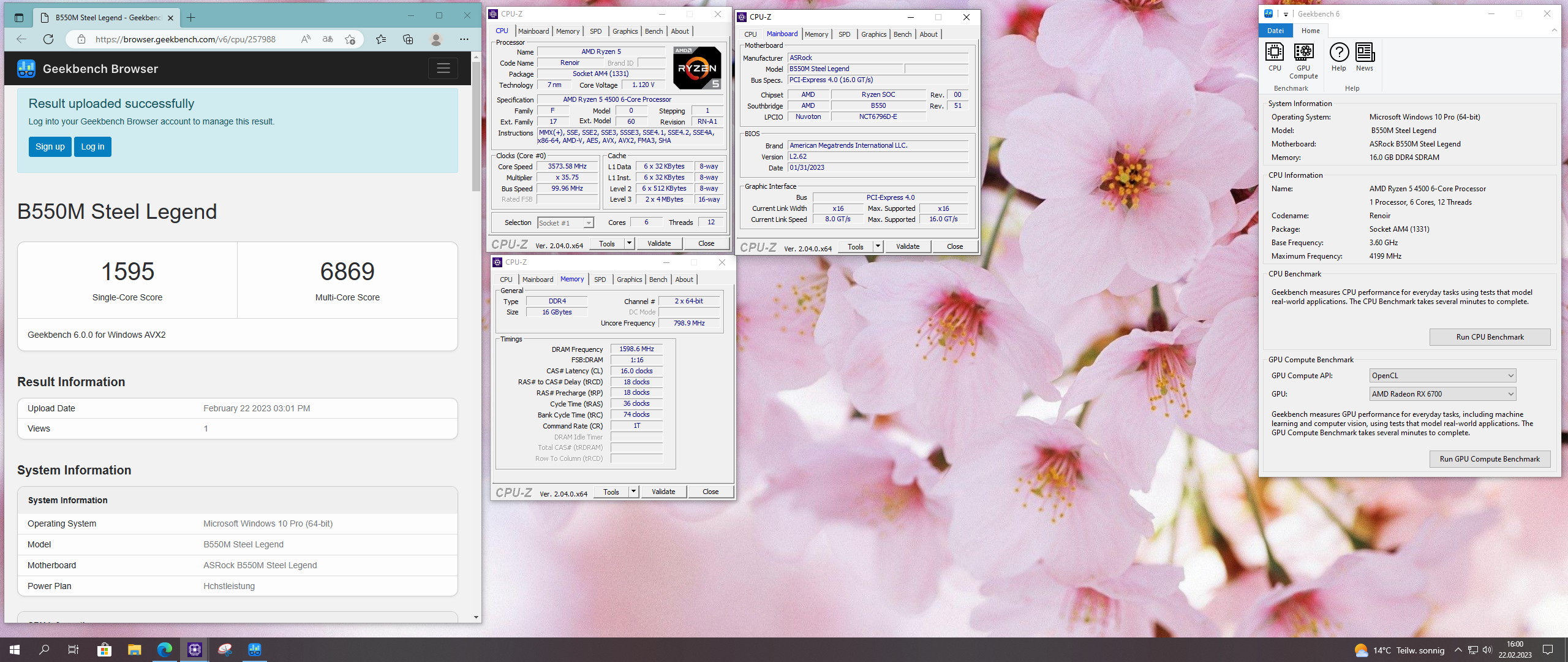Click Close in CPU-Z Memory window
1568x662 pixels.
(710, 492)
